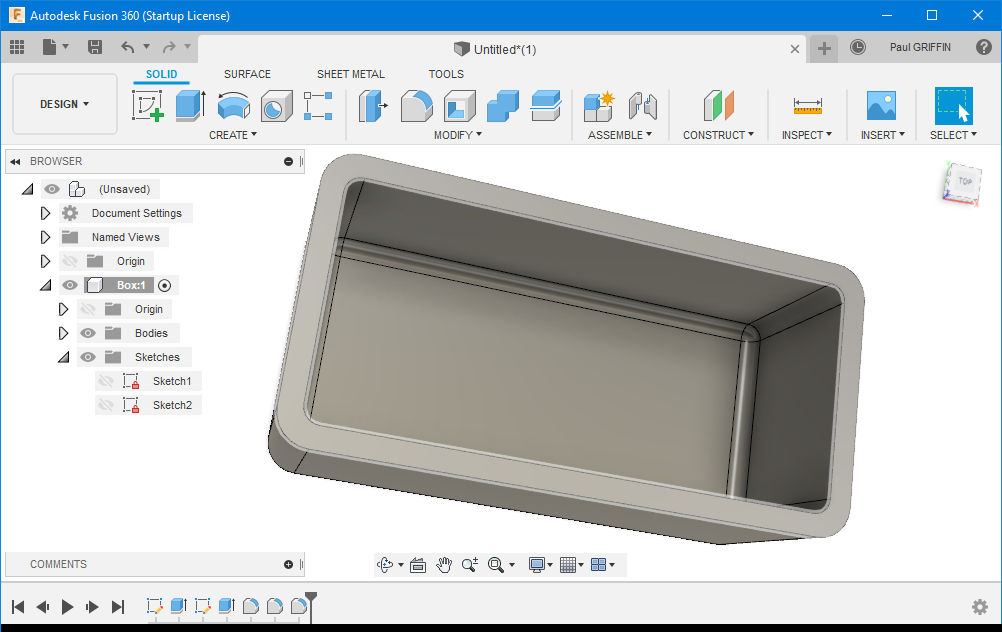This screenshot has height=632, width=1002.
Task: Click the Measure ruler icon
Action: pyautogui.click(x=808, y=105)
